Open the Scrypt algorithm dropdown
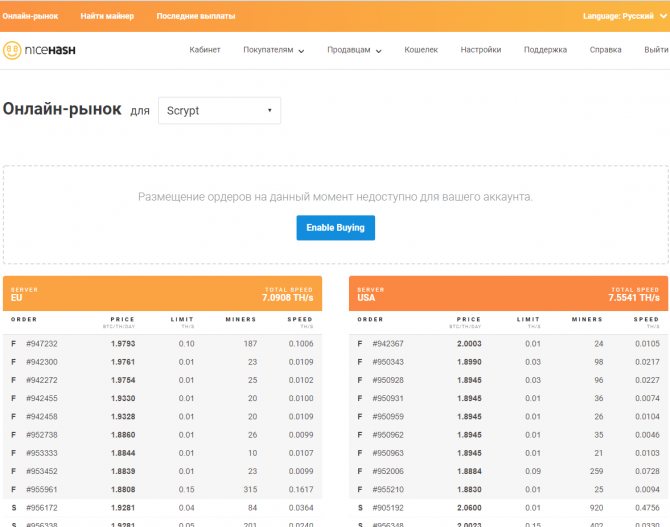Viewport: 670px width, 527px height. click(x=220, y=111)
